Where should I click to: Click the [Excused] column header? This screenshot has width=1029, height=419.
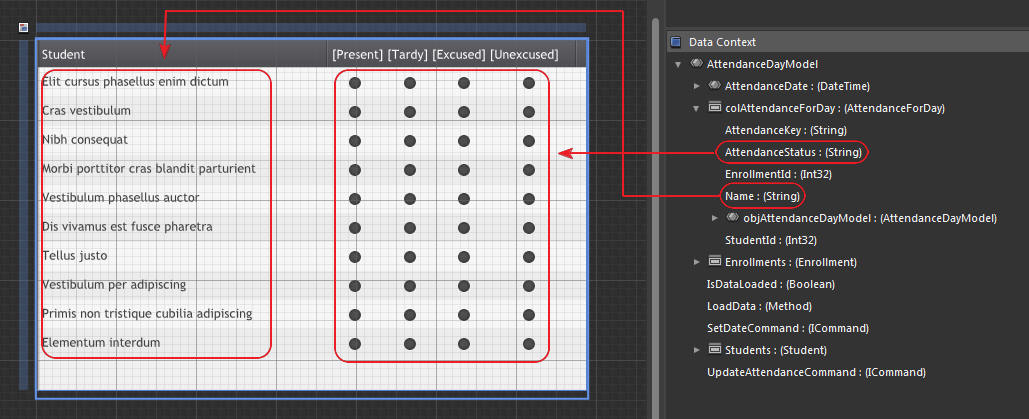click(459, 55)
